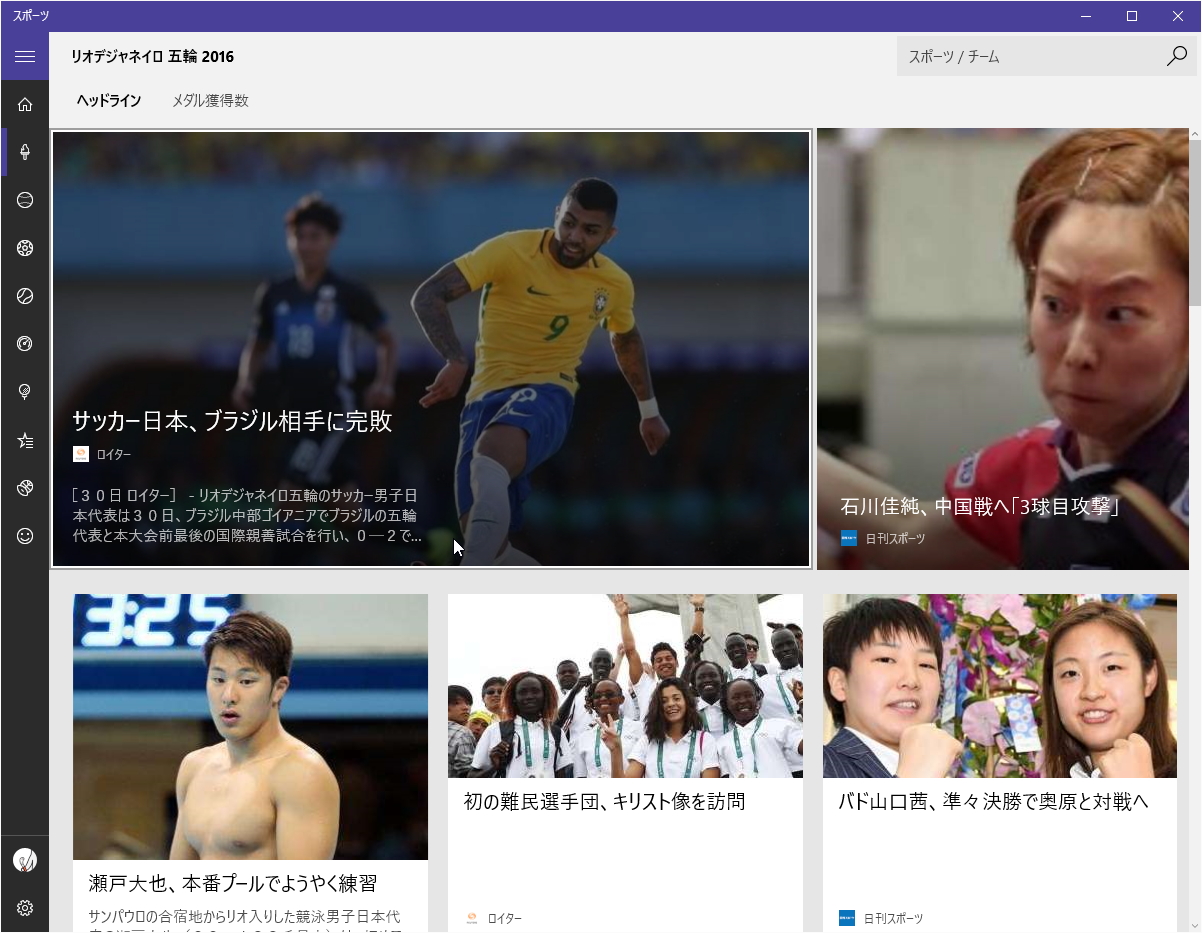Open the Soccer section via soccer ball icon
Screen dimensions: 1202x933
(25, 248)
